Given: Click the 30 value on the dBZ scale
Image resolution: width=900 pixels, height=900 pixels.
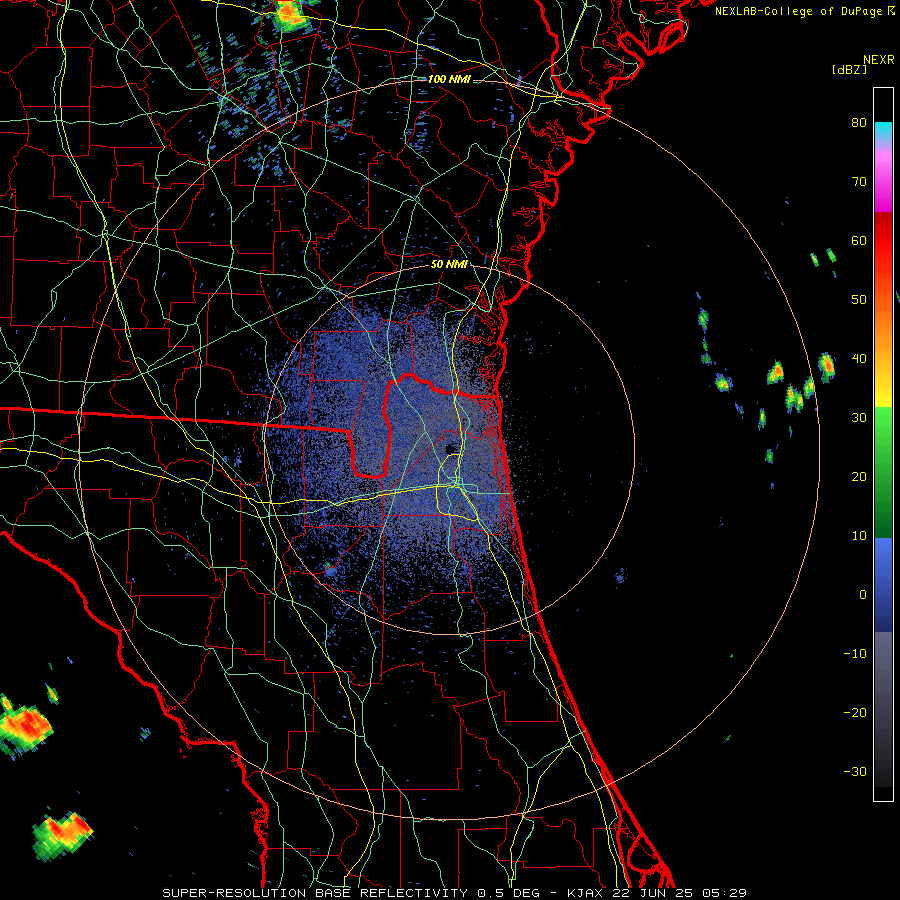Looking at the screenshot, I should pyautogui.click(x=859, y=418).
